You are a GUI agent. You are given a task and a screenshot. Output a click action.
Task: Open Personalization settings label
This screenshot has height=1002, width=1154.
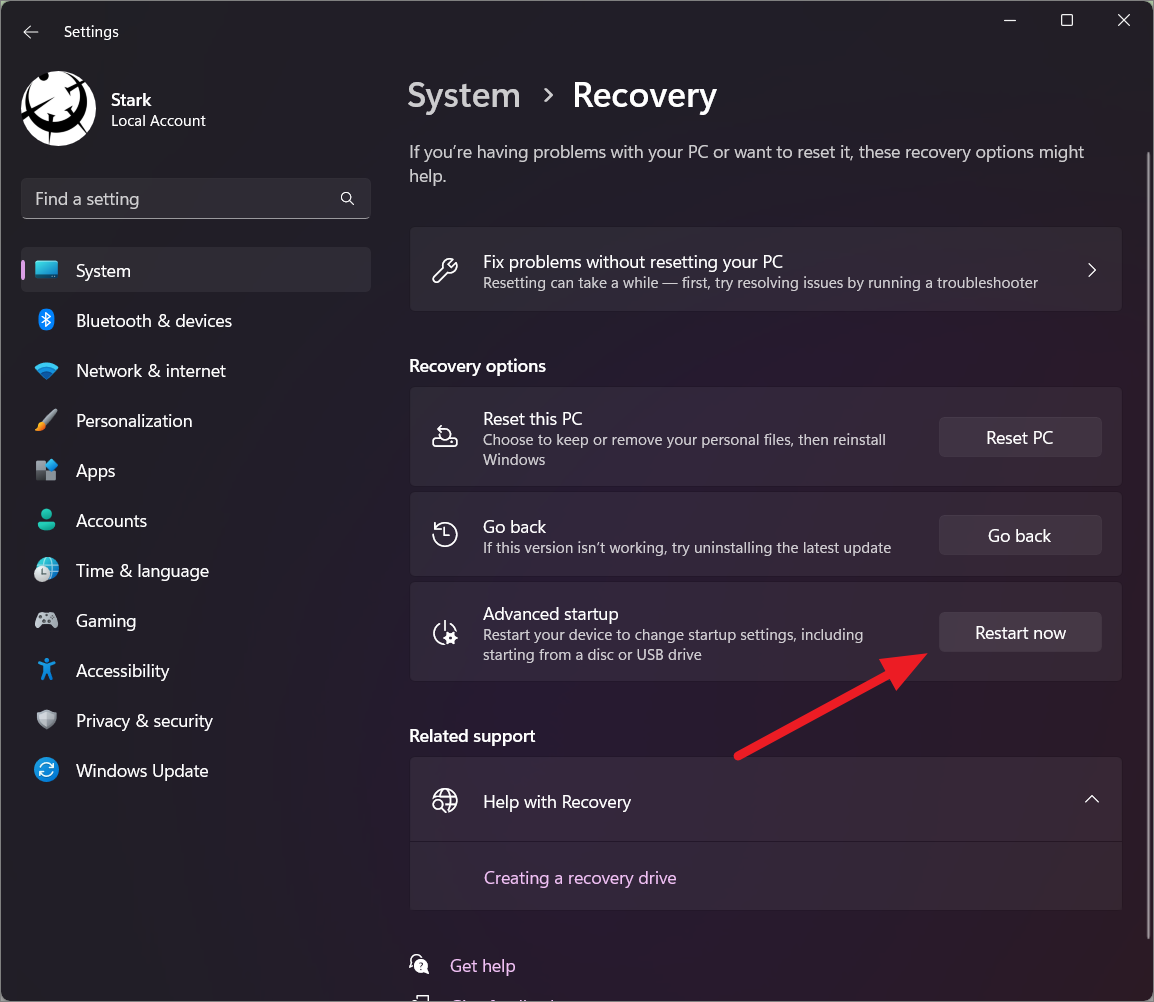(134, 421)
